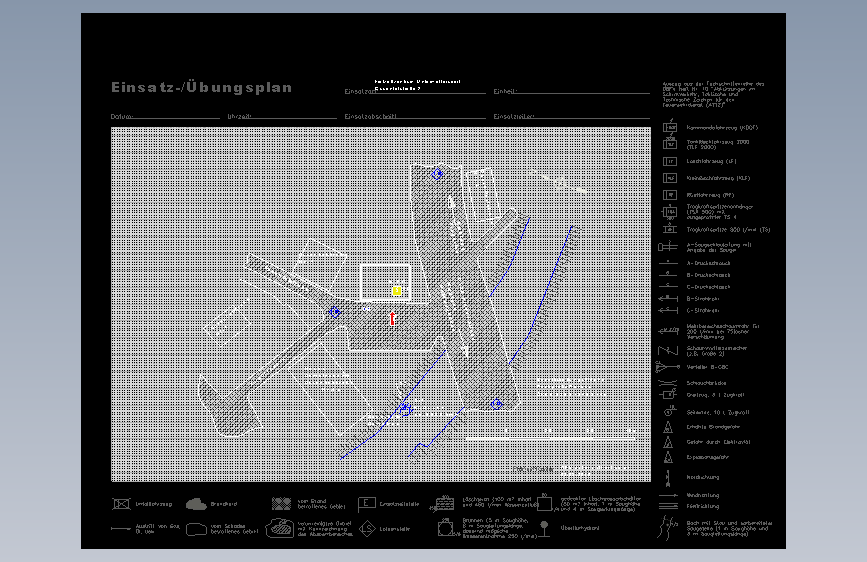
Task: Click the Schaumwasserzumischer legend symbol
Action: pos(668,351)
